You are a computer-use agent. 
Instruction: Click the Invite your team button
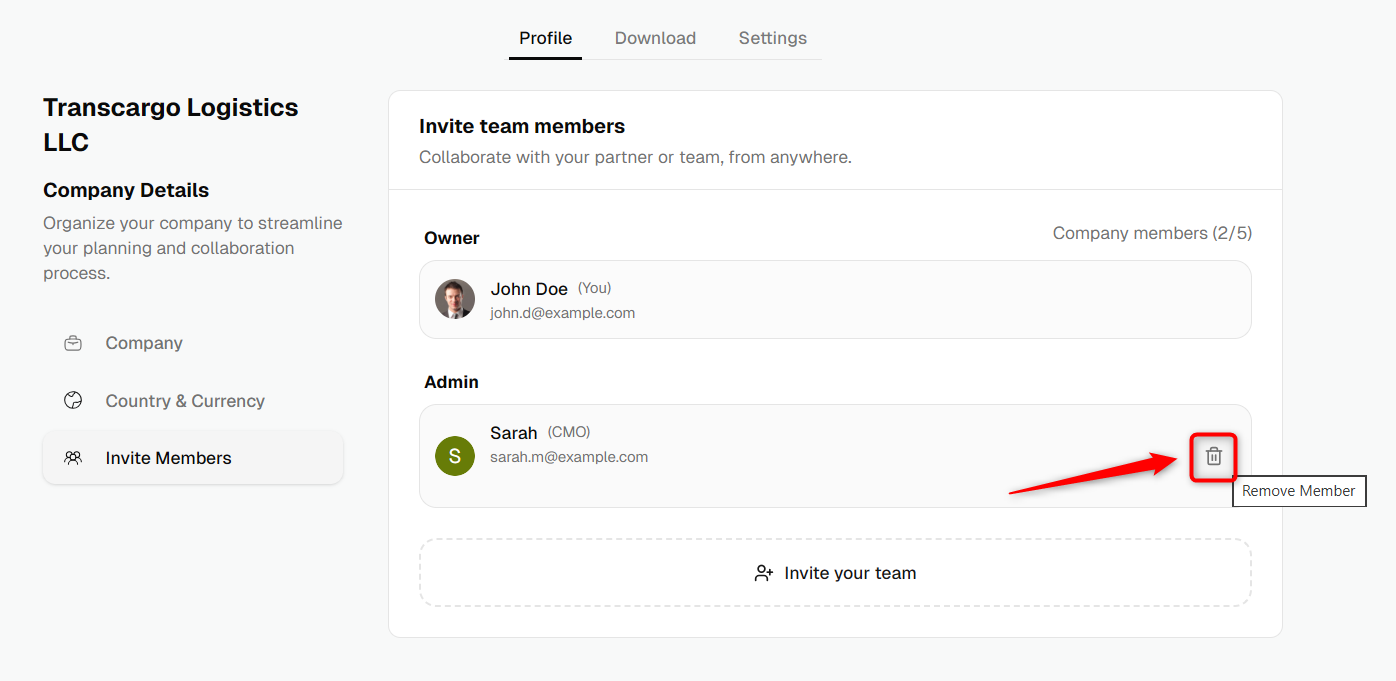835,573
